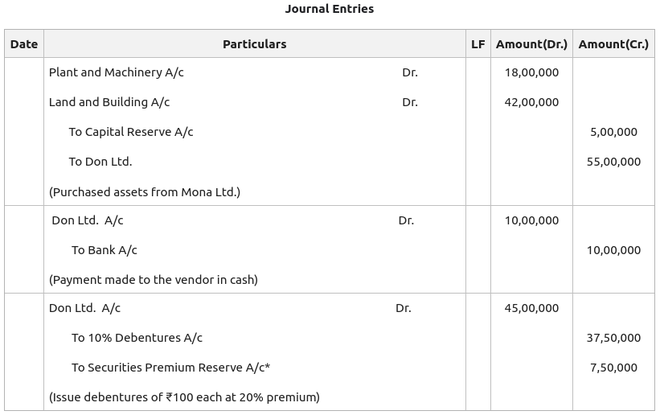The height and width of the screenshot is (415, 660).
Task: Select the Amount(Cr.) column header
Action: tap(613, 44)
